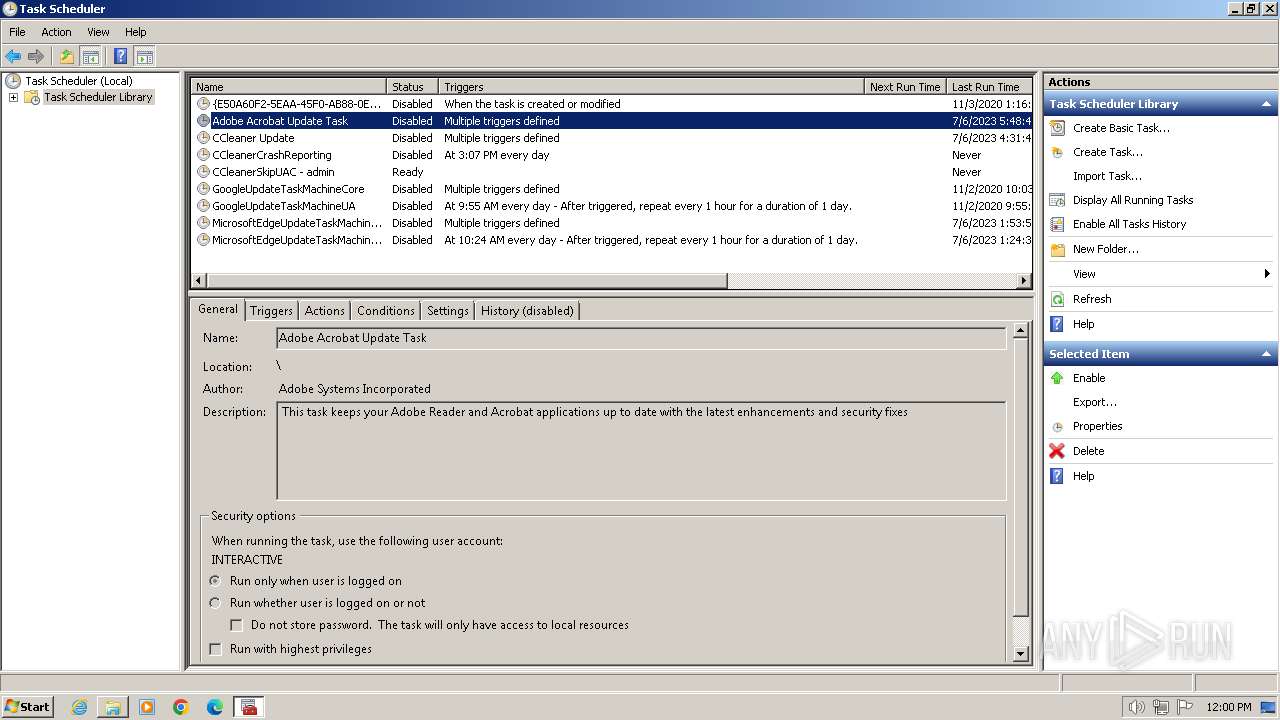Click the horizontal scrollbar thumb of task list

coord(467,281)
